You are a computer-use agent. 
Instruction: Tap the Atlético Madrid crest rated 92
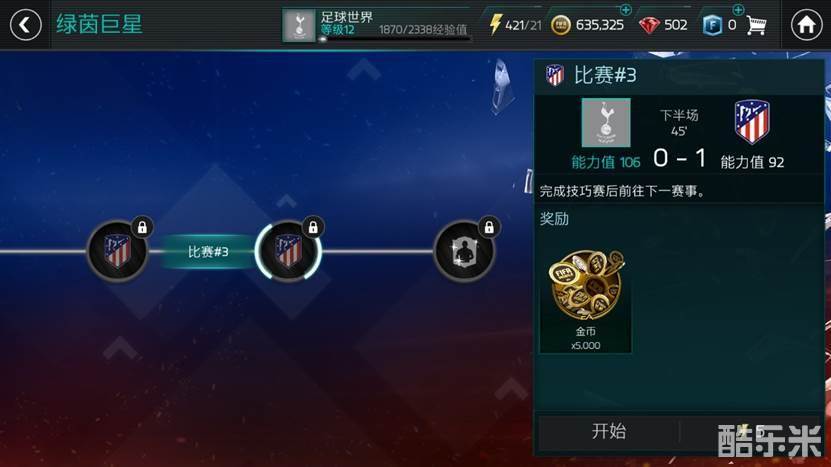(x=752, y=122)
